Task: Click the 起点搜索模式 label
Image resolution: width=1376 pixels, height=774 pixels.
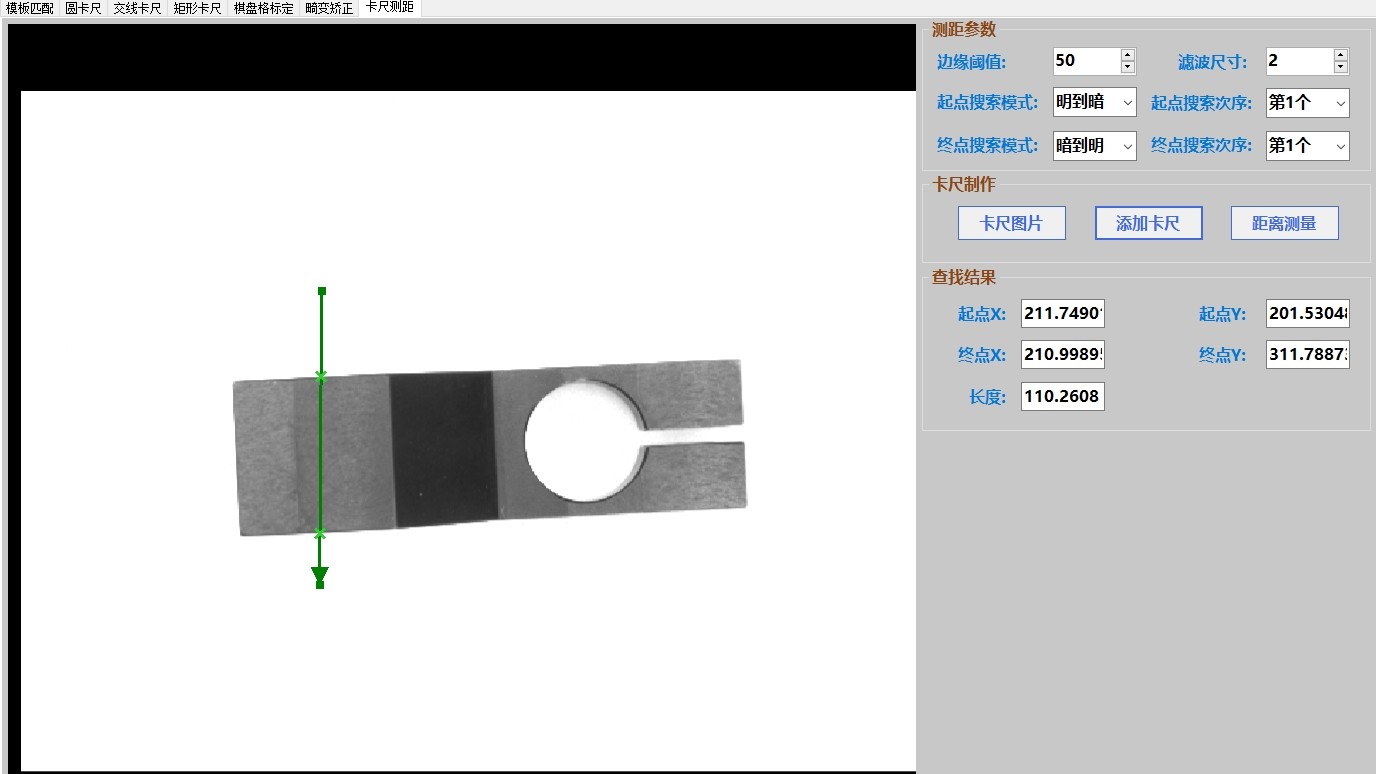Action: click(x=988, y=102)
